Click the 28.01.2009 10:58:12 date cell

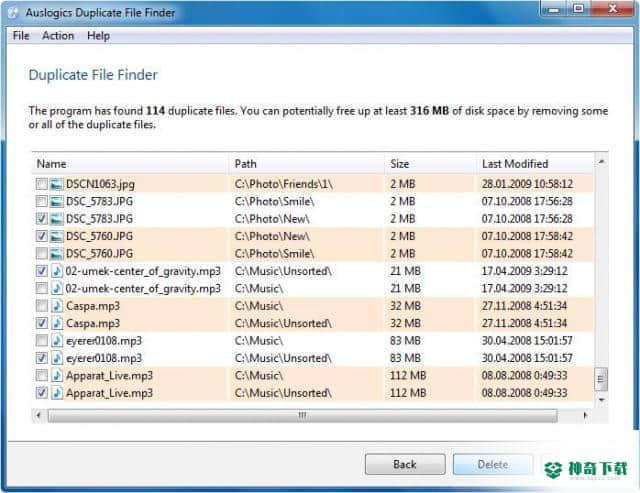(527, 184)
